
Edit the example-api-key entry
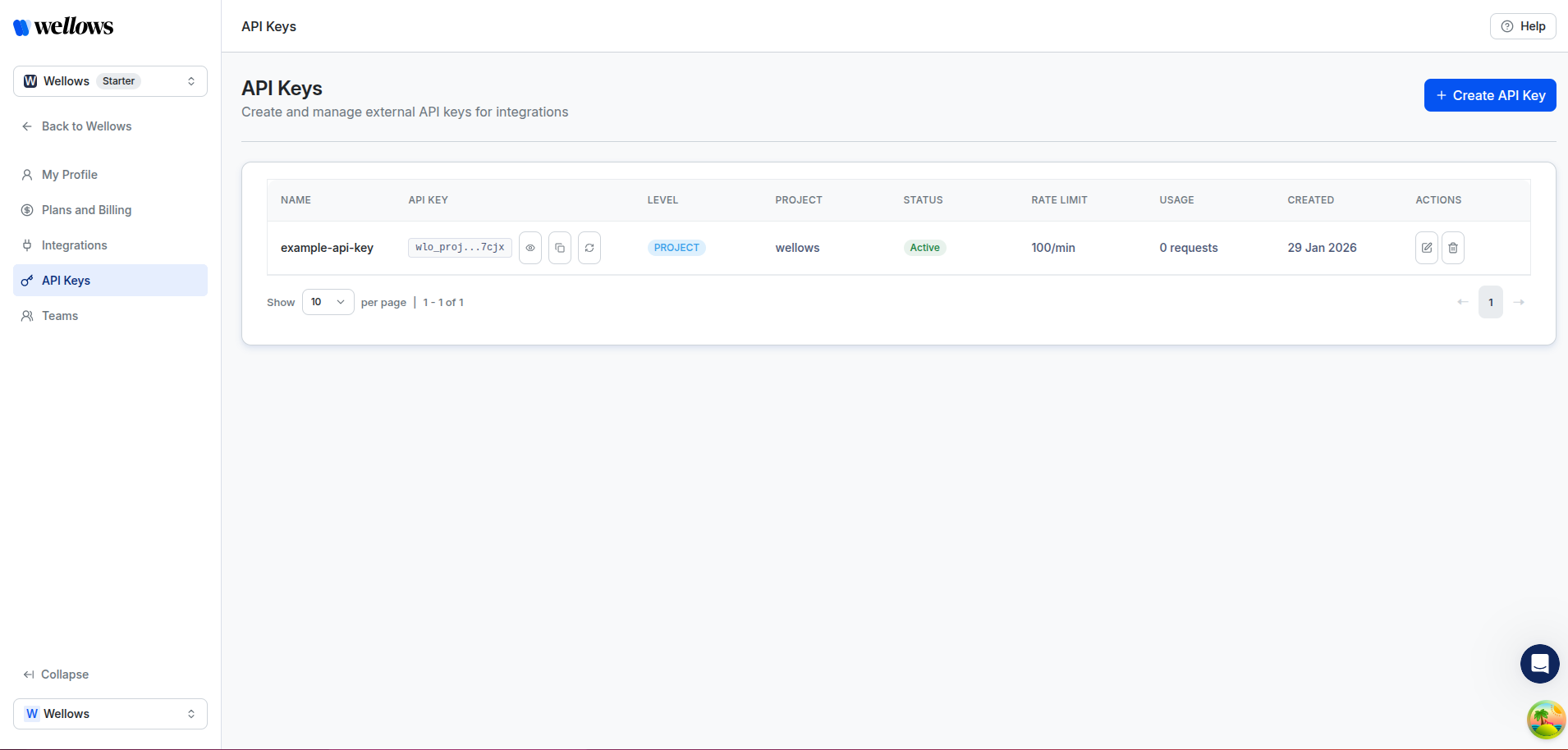coord(1427,247)
